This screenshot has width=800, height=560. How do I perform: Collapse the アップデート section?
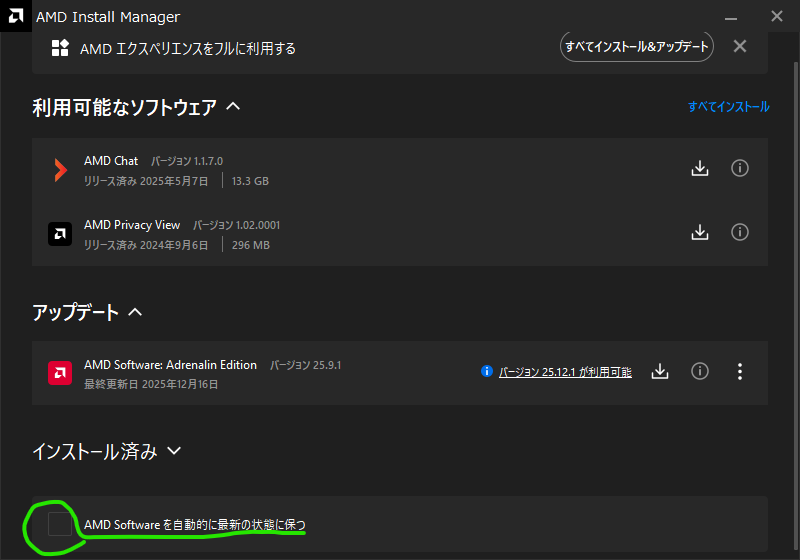coord(135,312)
